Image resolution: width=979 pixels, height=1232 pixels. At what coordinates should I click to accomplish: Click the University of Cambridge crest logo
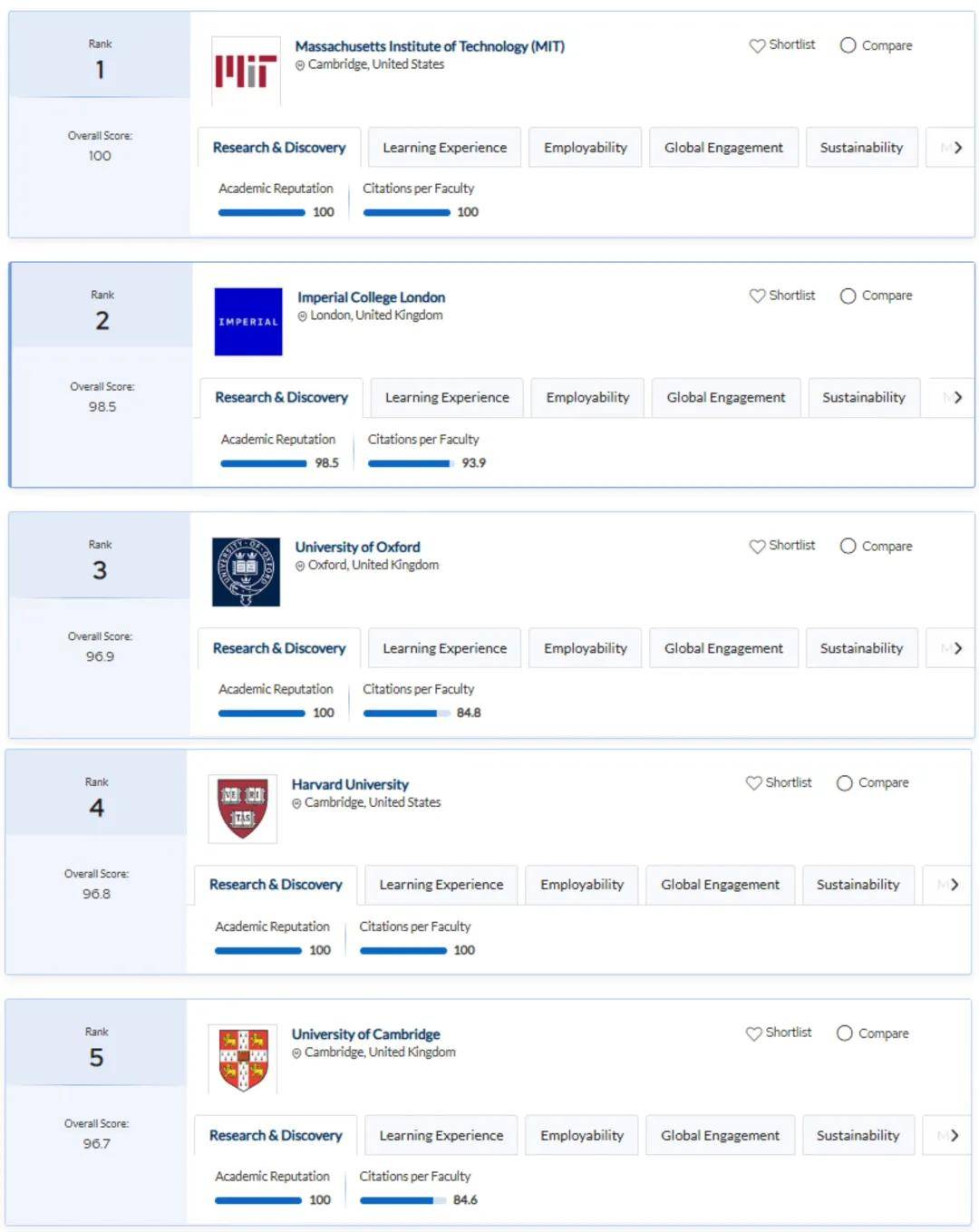(x=243, y=1059)
